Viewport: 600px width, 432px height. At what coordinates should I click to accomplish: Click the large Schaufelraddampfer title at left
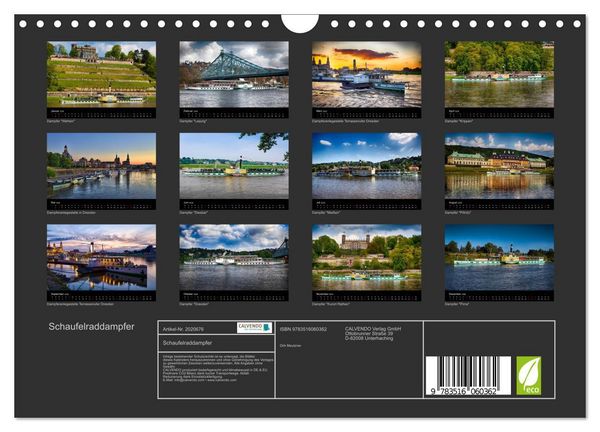[91, 327]
